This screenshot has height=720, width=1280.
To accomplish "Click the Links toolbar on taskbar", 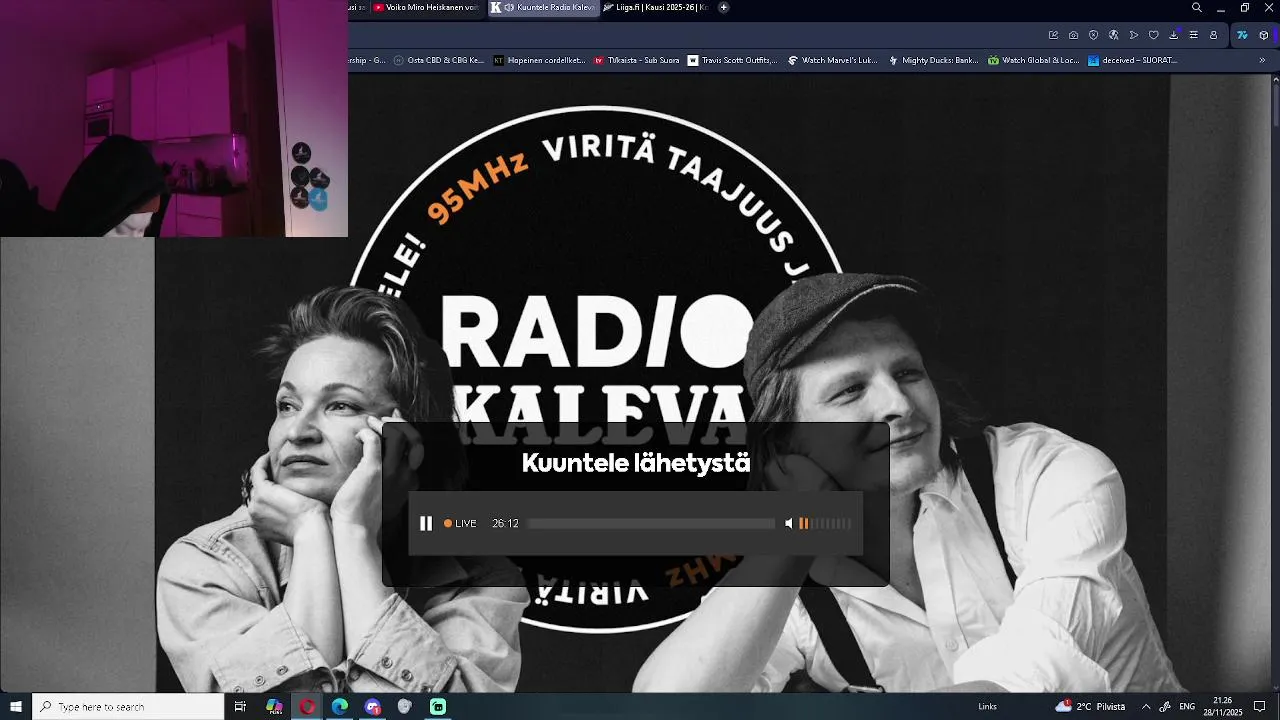I will pos(987,707).
